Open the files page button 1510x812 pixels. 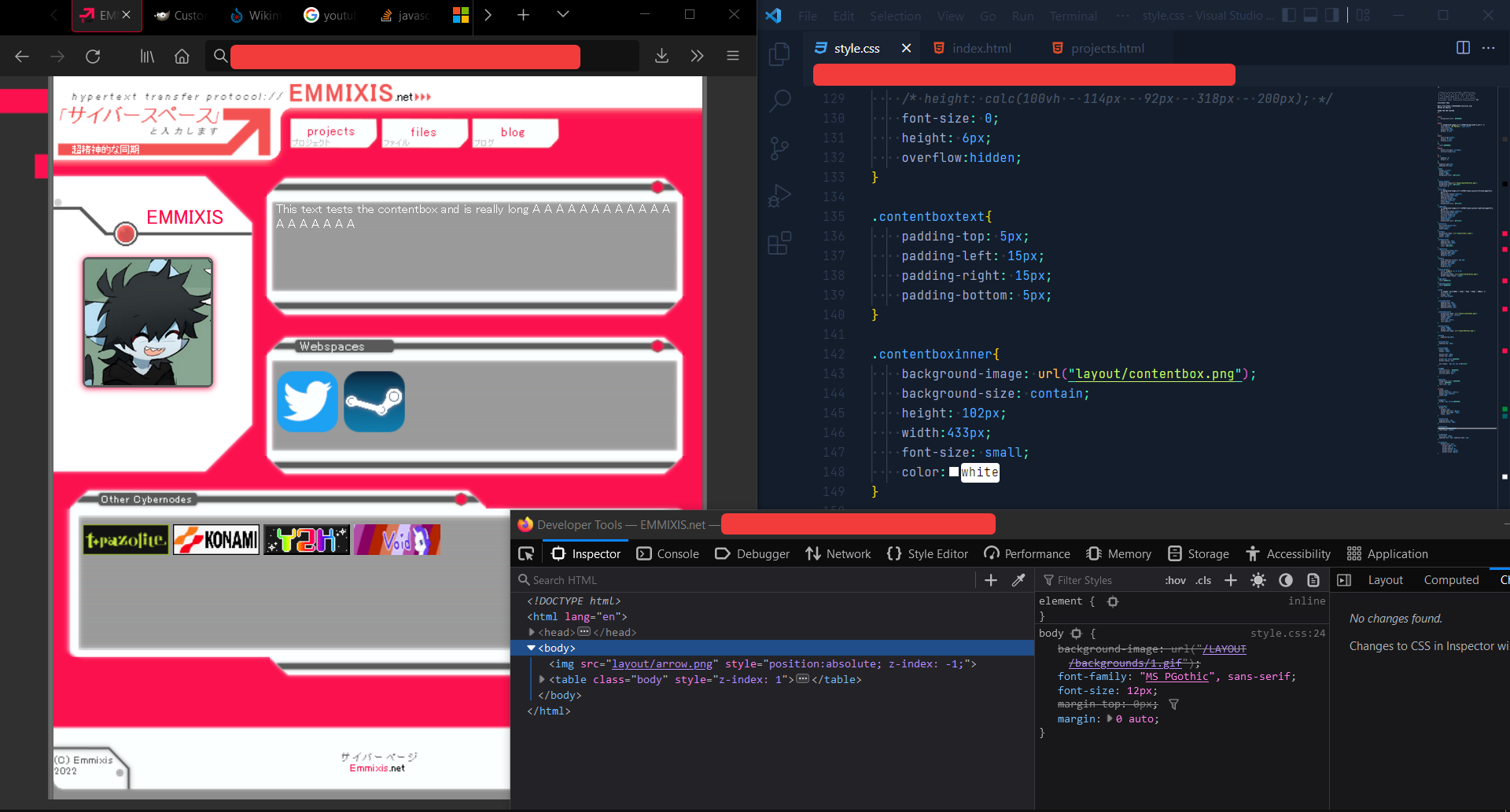point(423,132)
